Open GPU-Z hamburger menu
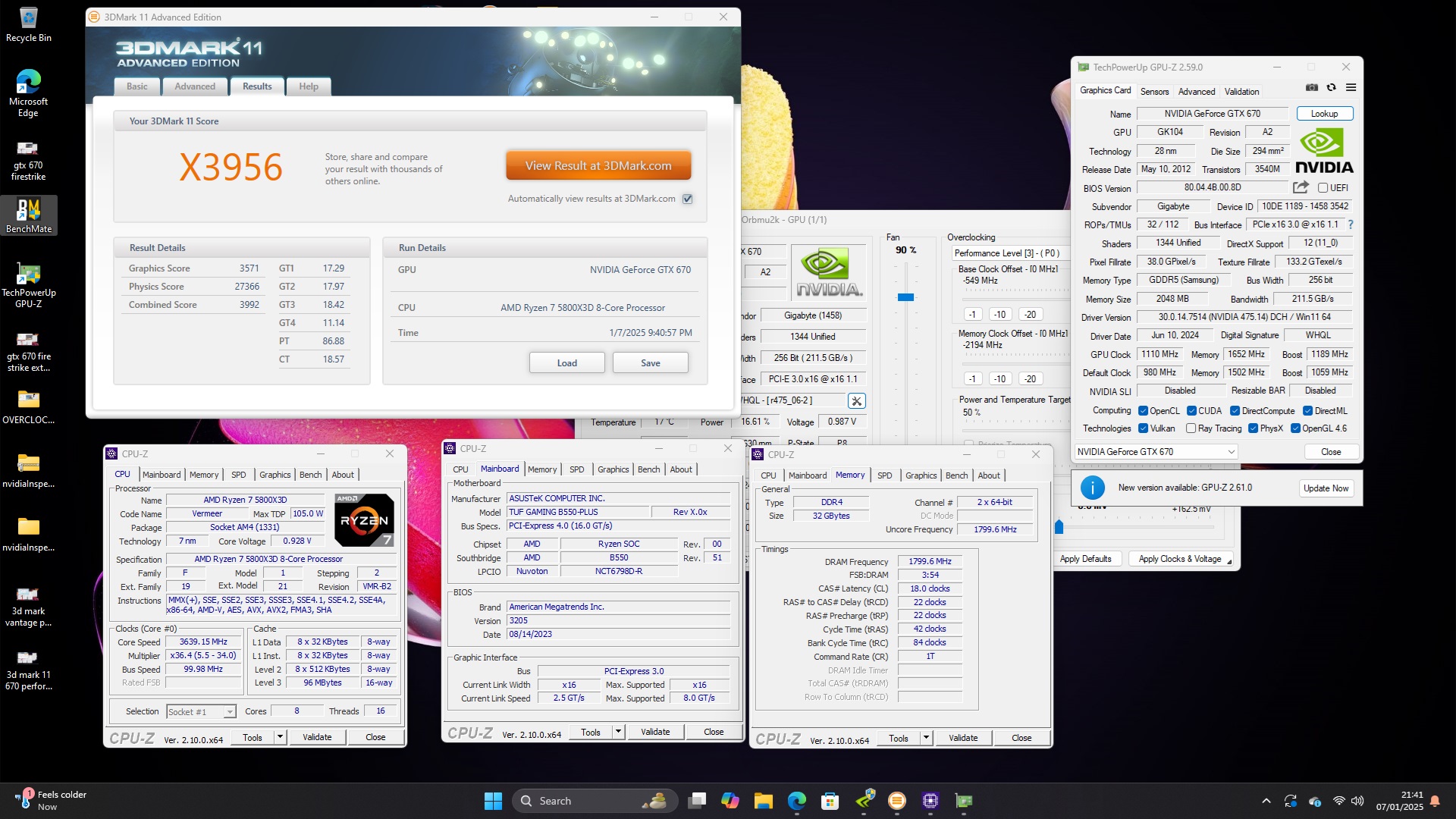Screen dimensions: 1456x819 tap(1351, 88)
